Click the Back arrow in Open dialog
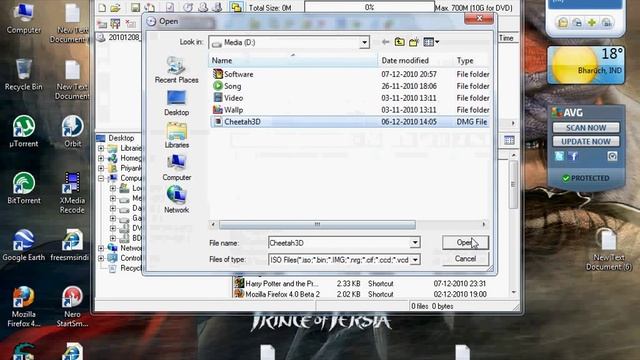640x360 pixels. [385, 42]
